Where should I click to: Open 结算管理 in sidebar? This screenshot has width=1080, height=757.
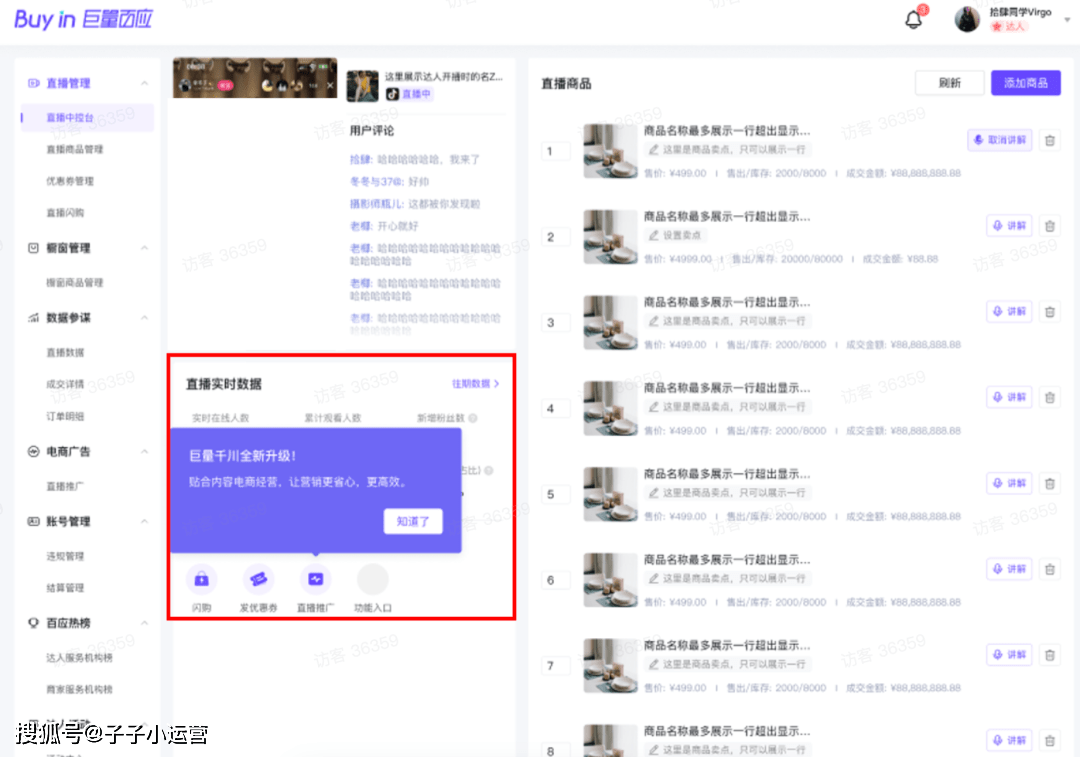point(65,588)
